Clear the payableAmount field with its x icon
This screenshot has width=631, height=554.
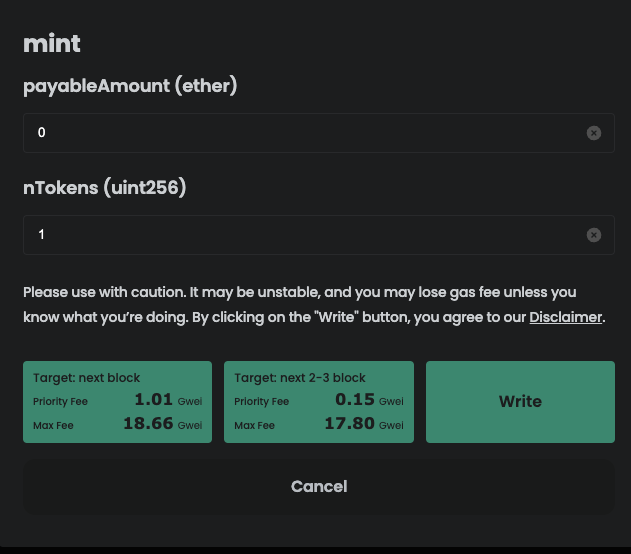pos(594,133)
